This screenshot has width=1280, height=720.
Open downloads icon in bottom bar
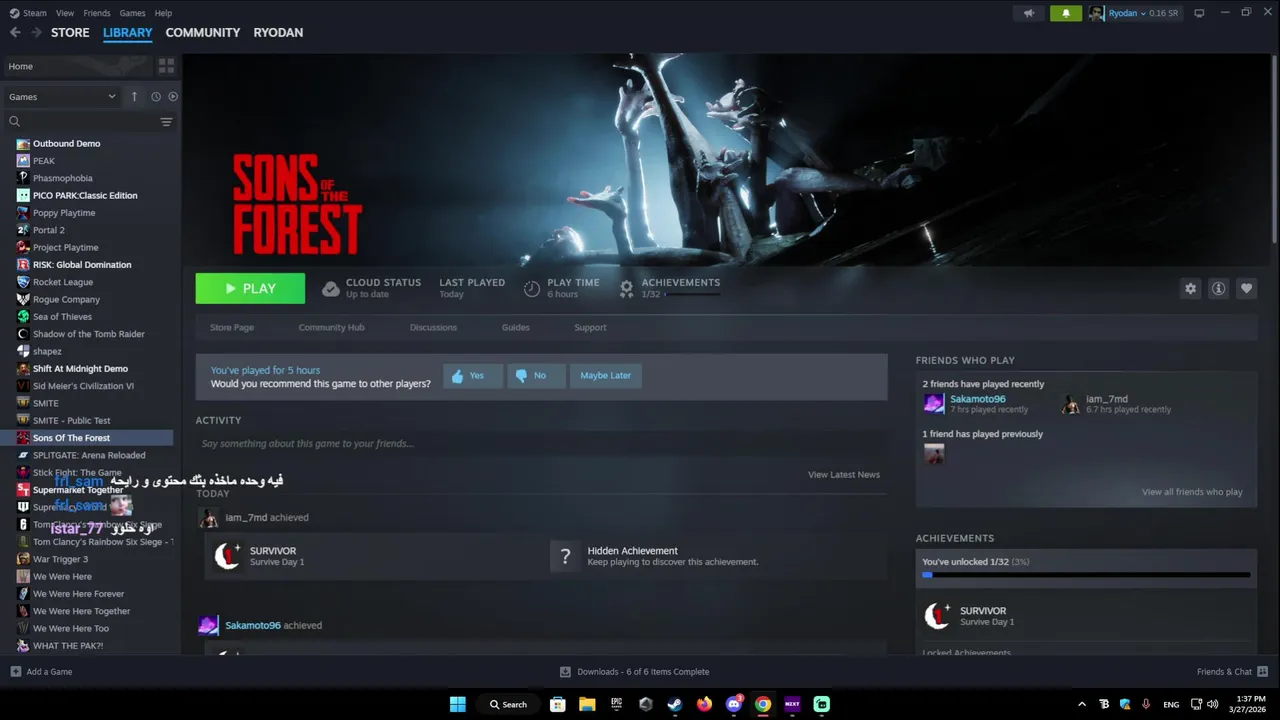click(565, 672)
